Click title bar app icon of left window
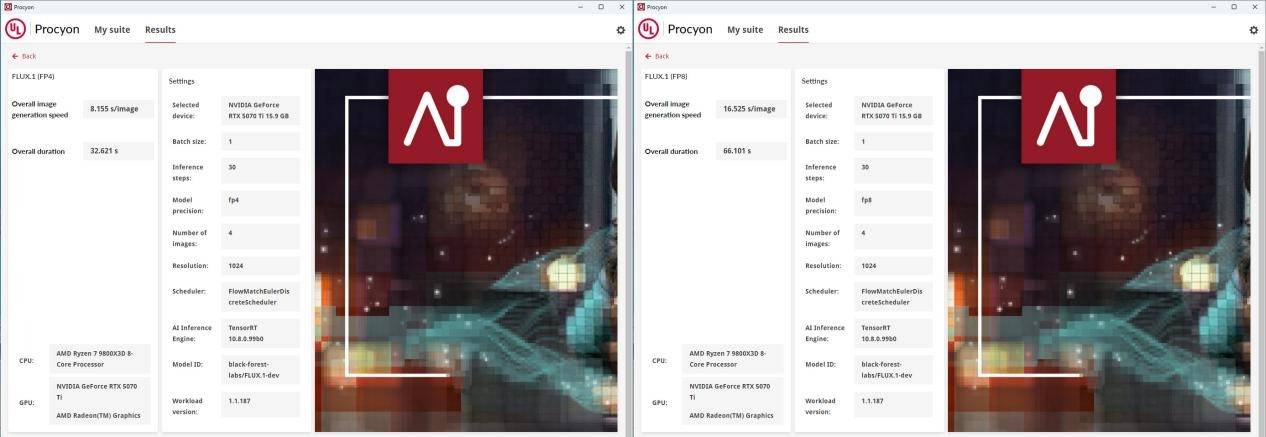The image size is (1266, 437). (x=8, y=6)
